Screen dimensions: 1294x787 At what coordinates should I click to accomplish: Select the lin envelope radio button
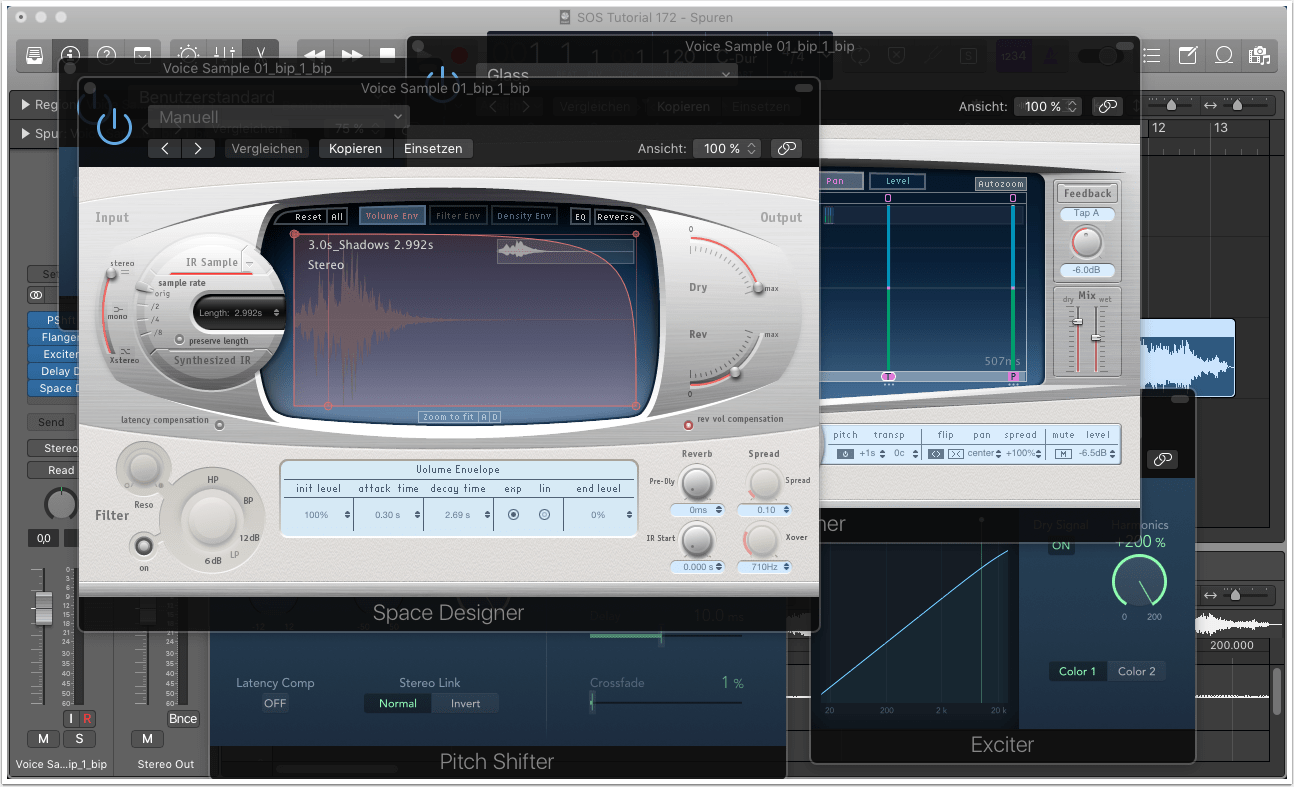[545, 515]
